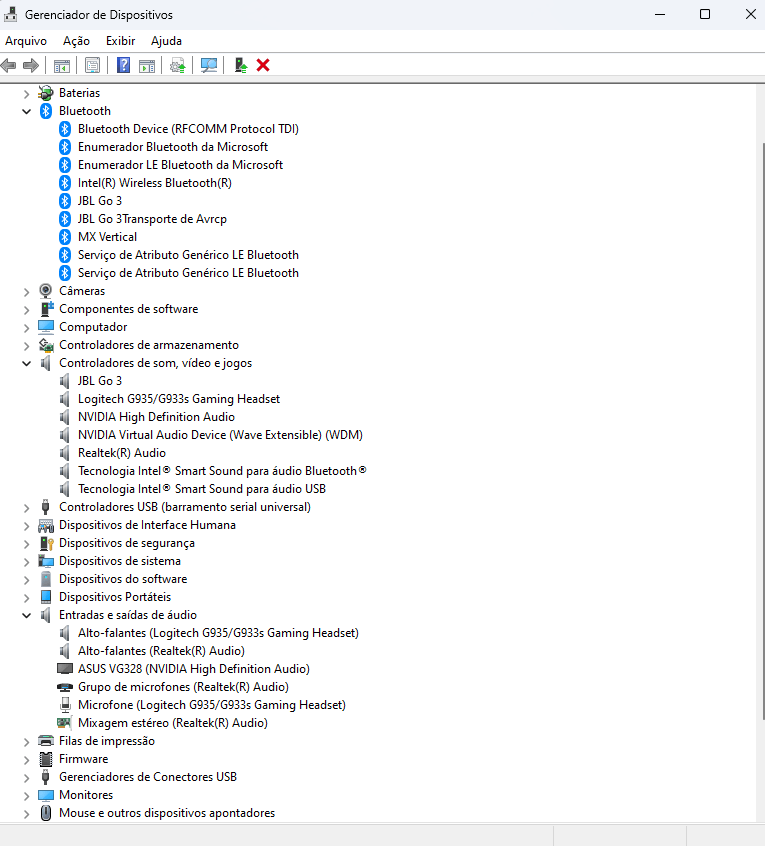This screenshot has width=765, height=846.
Task: Click the show/hide action pane toolbar icon
Action: point(147,66)
